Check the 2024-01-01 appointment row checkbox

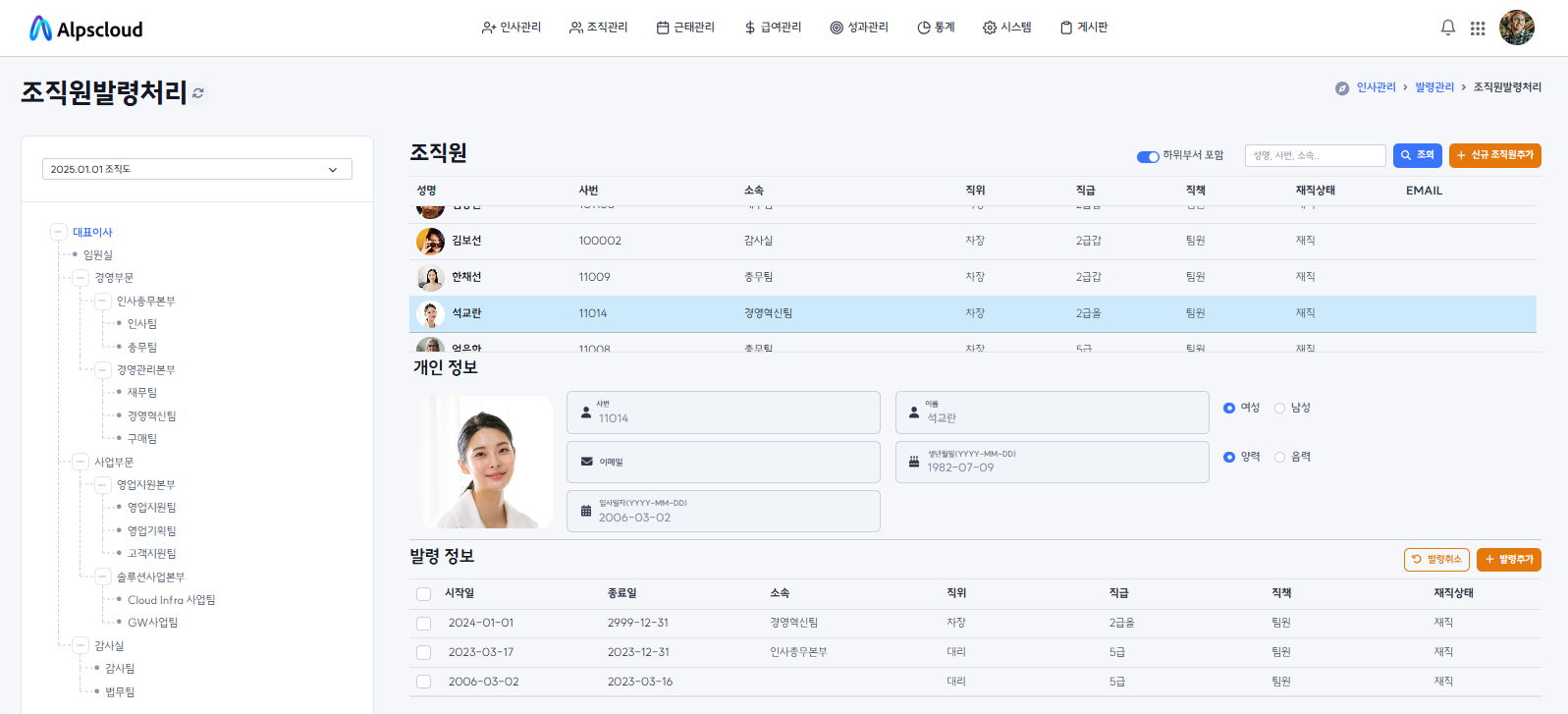point(424,624)
